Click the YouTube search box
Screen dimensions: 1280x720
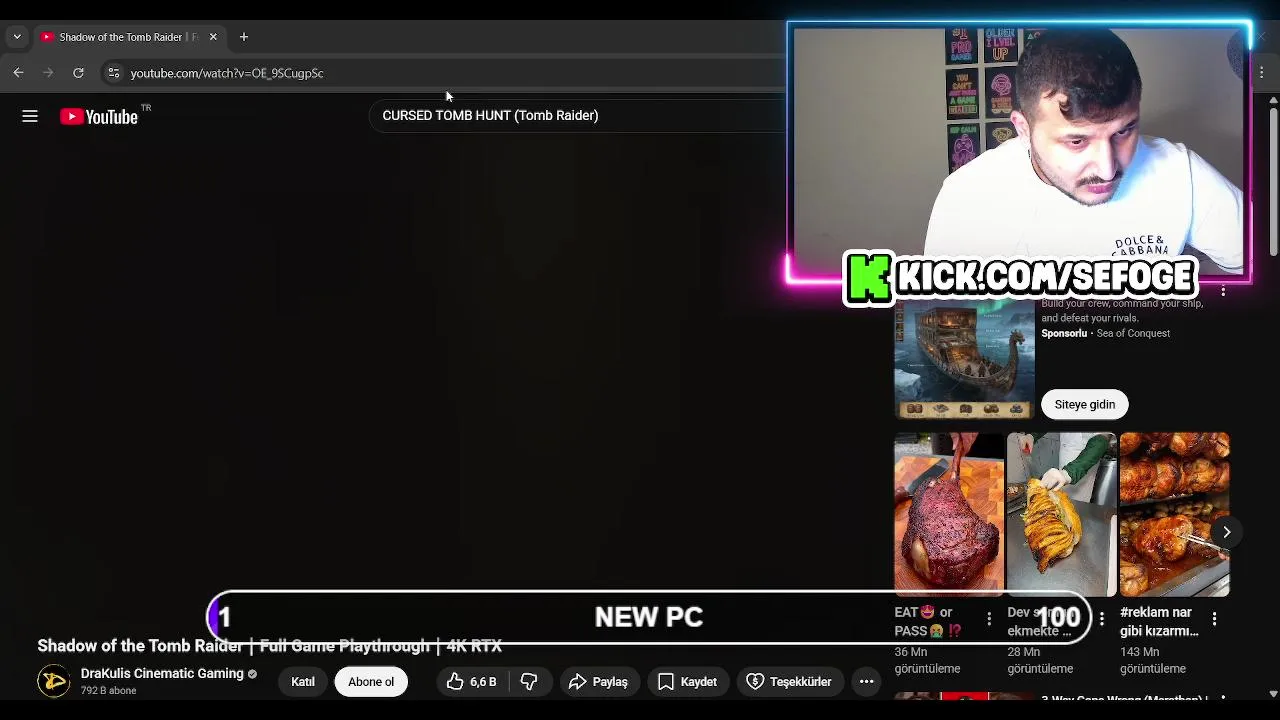(x=580, y=115)
